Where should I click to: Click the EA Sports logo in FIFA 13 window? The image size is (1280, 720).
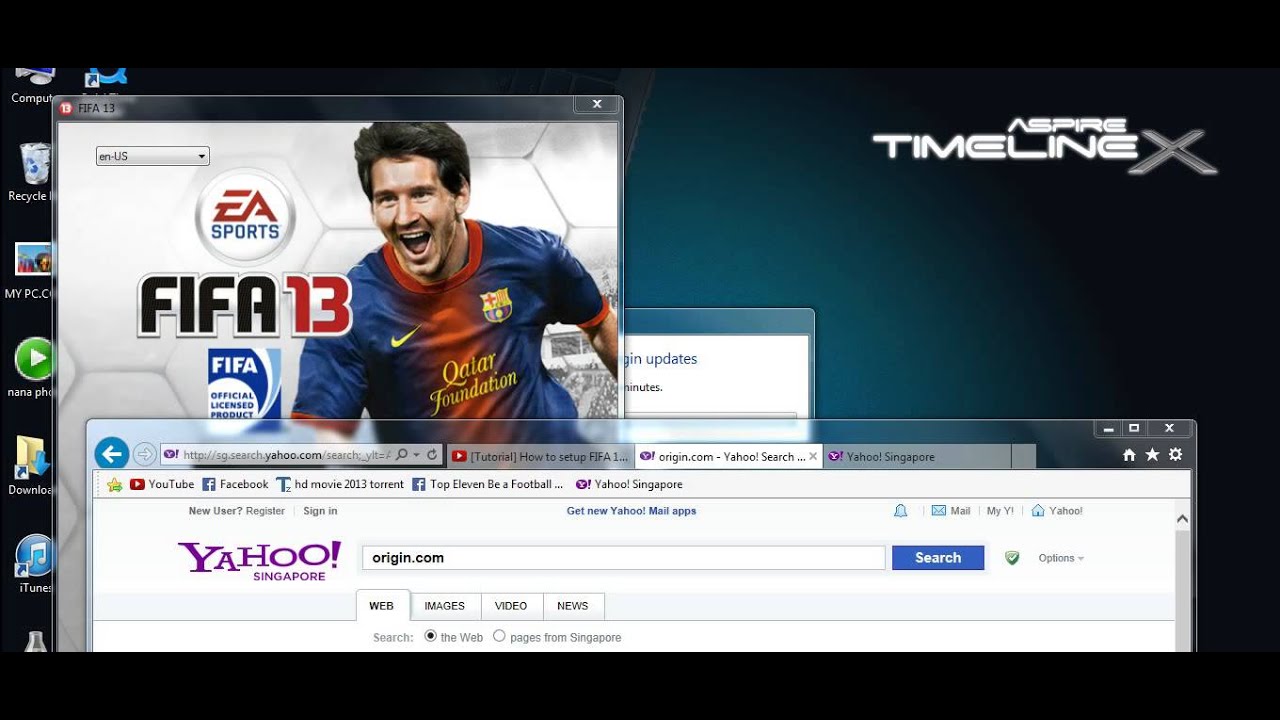point(245,217)
